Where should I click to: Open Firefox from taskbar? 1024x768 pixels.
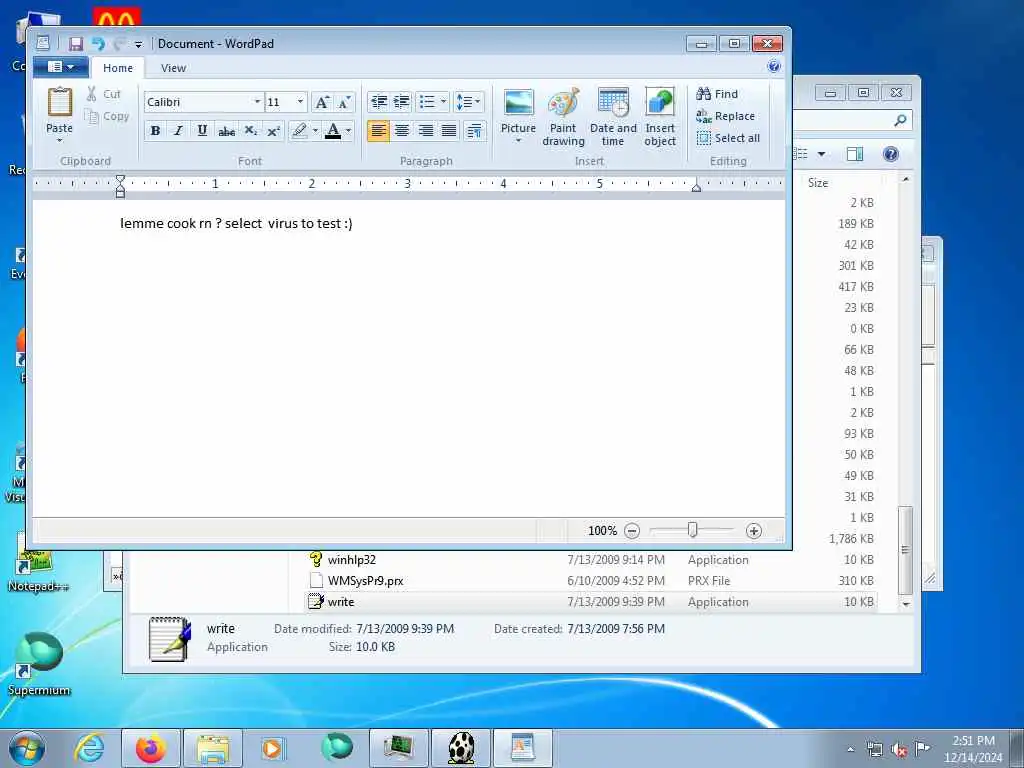coord(151,748)
